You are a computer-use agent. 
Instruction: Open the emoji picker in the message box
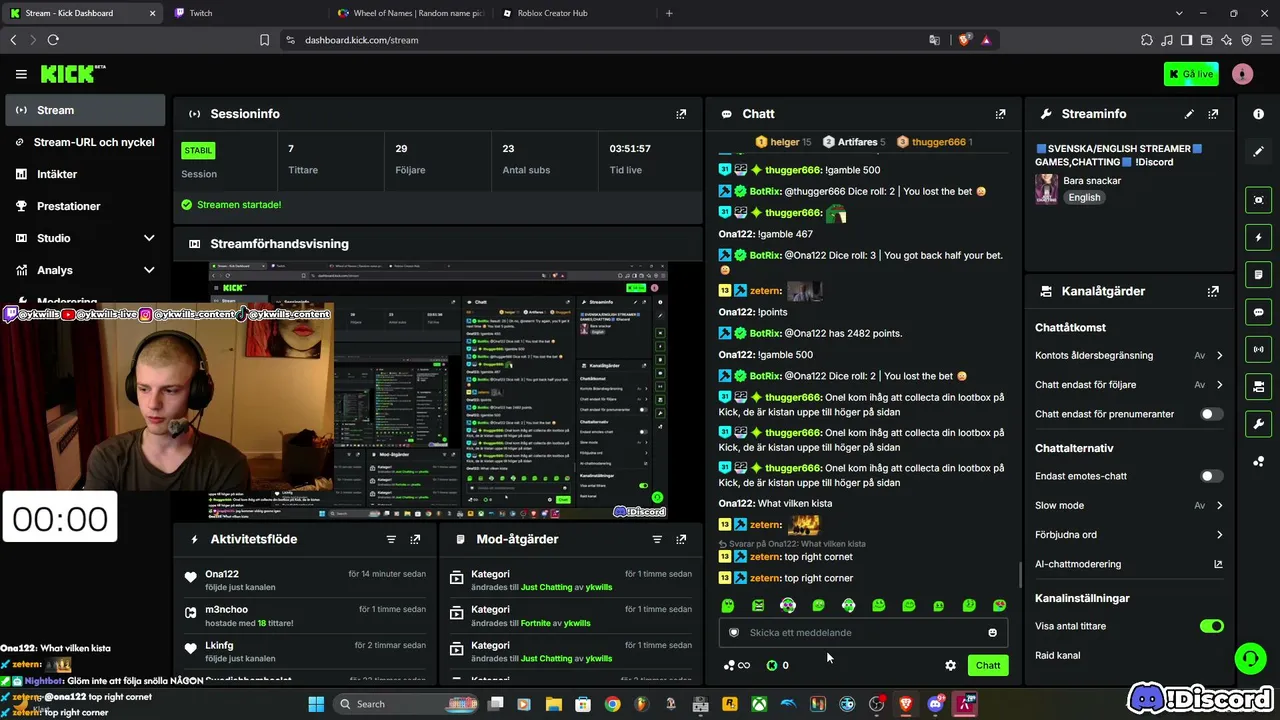tap(992, 632)
